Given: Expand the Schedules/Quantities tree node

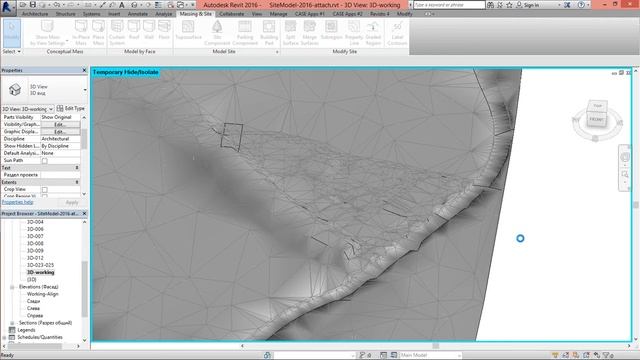Looking at the screenshot, I should 4,338.
